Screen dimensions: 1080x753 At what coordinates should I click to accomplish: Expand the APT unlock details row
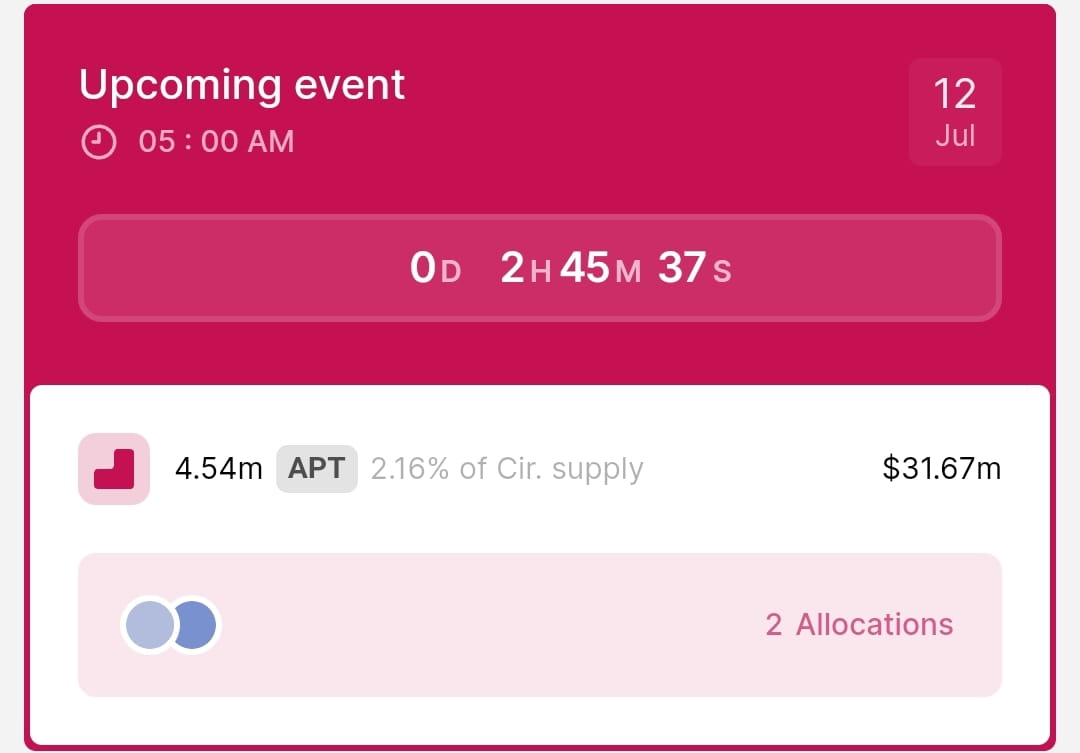[540, 468]
